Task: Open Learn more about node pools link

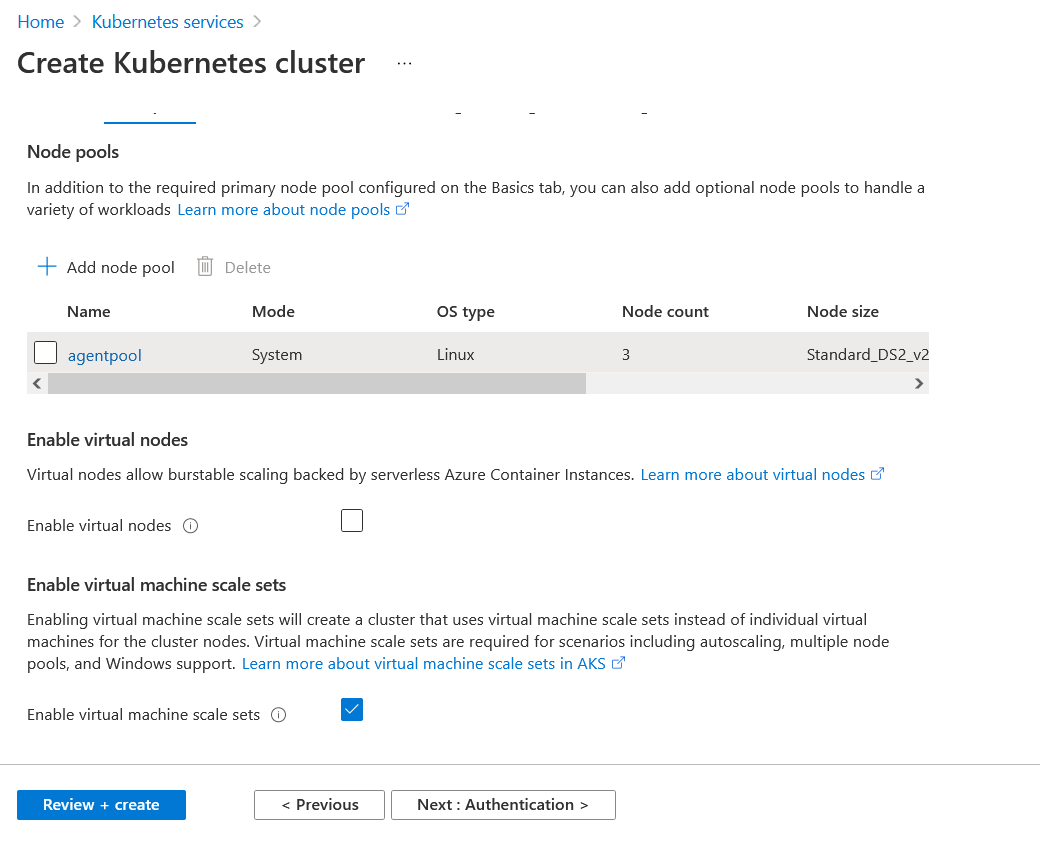Action: tap(284, 210)
